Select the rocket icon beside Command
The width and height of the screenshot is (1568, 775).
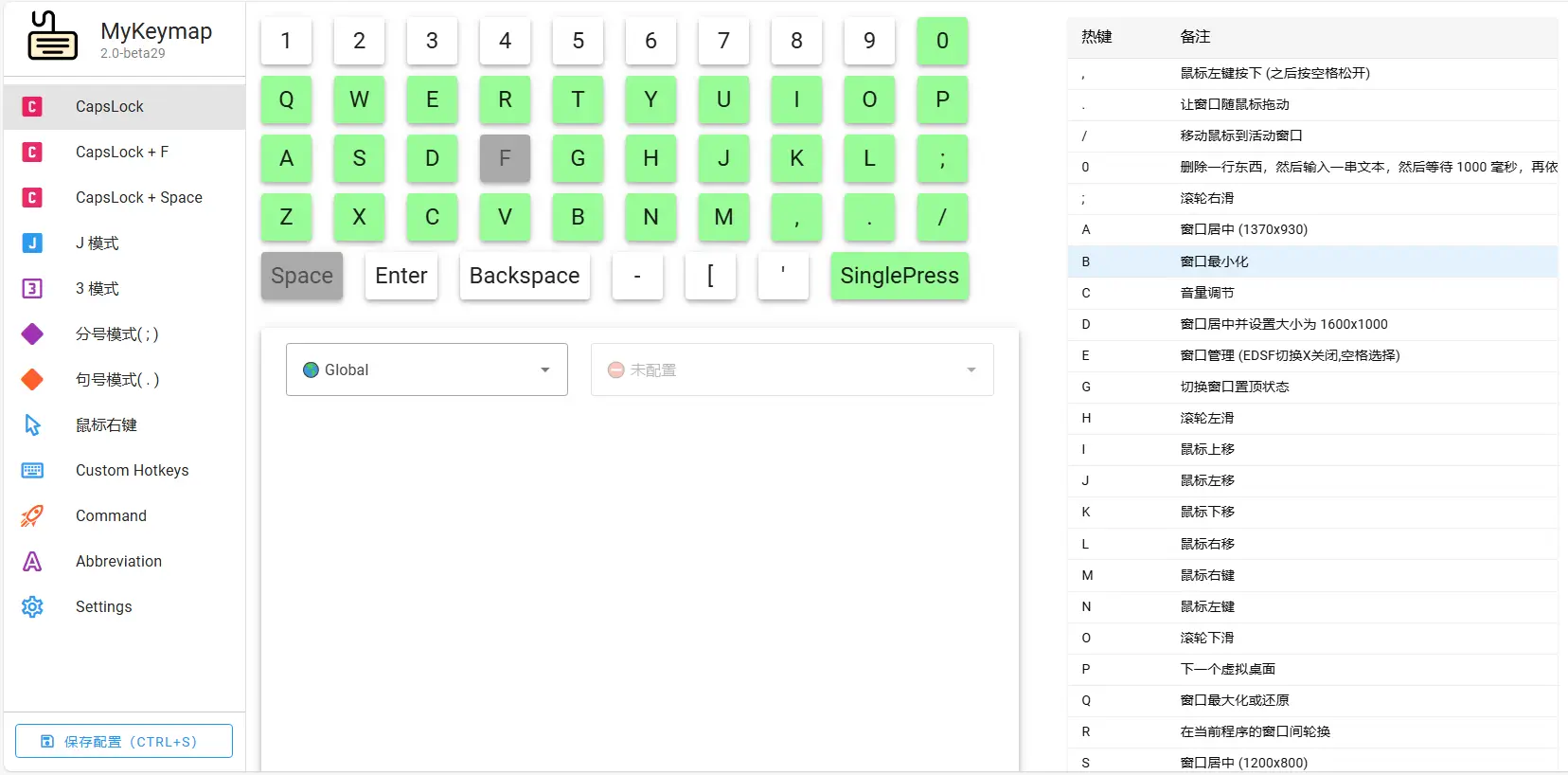point(32,515)
